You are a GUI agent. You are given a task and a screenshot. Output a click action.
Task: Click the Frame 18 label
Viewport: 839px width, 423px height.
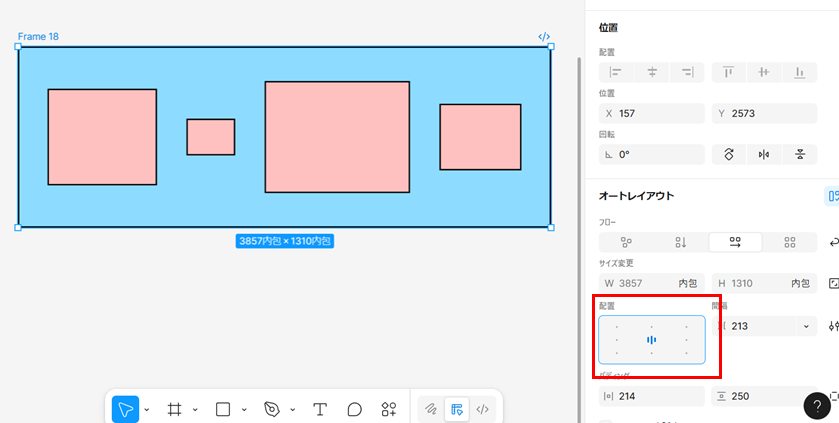tap(38, 37)
